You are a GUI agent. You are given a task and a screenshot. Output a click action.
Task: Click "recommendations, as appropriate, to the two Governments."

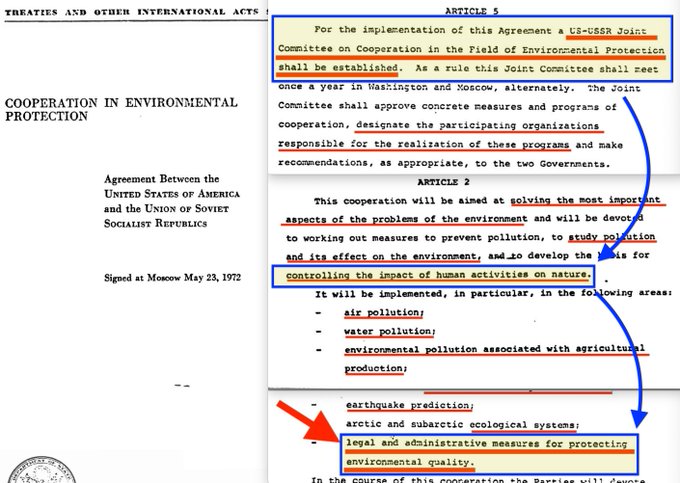coord(444,163)
